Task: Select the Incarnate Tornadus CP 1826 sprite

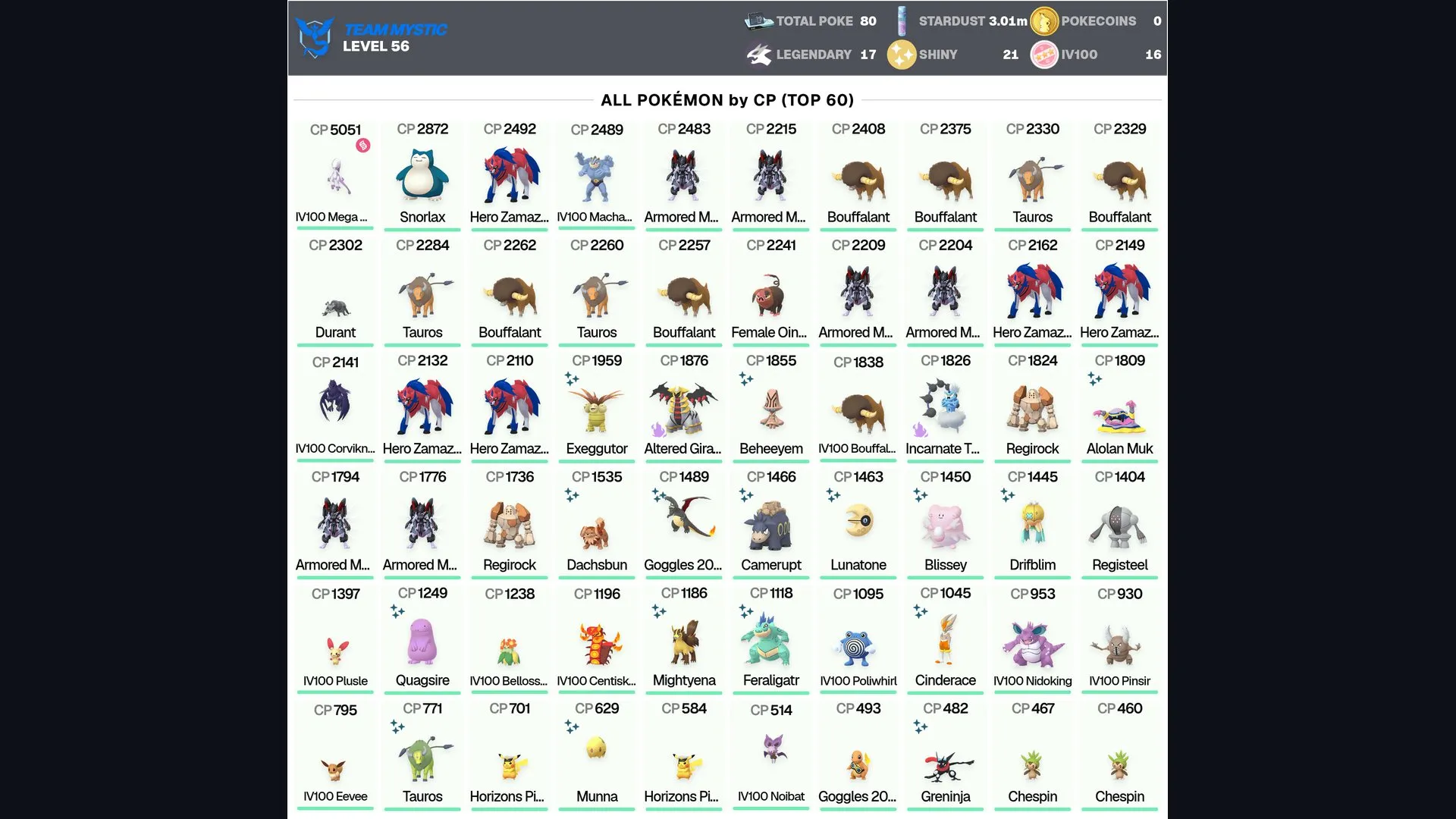Action: coord(942,408)
